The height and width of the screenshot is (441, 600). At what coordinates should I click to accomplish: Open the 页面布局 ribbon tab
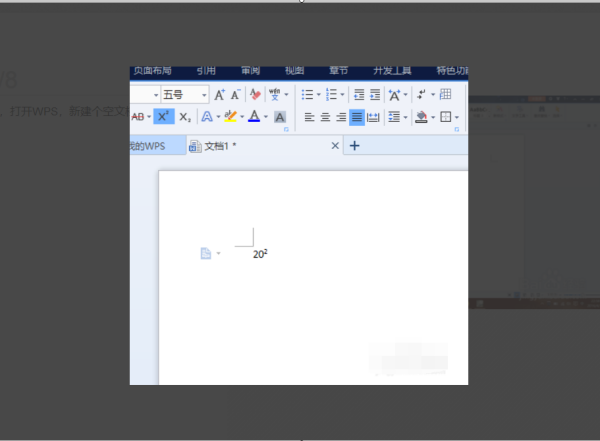[x=152, y=71]
